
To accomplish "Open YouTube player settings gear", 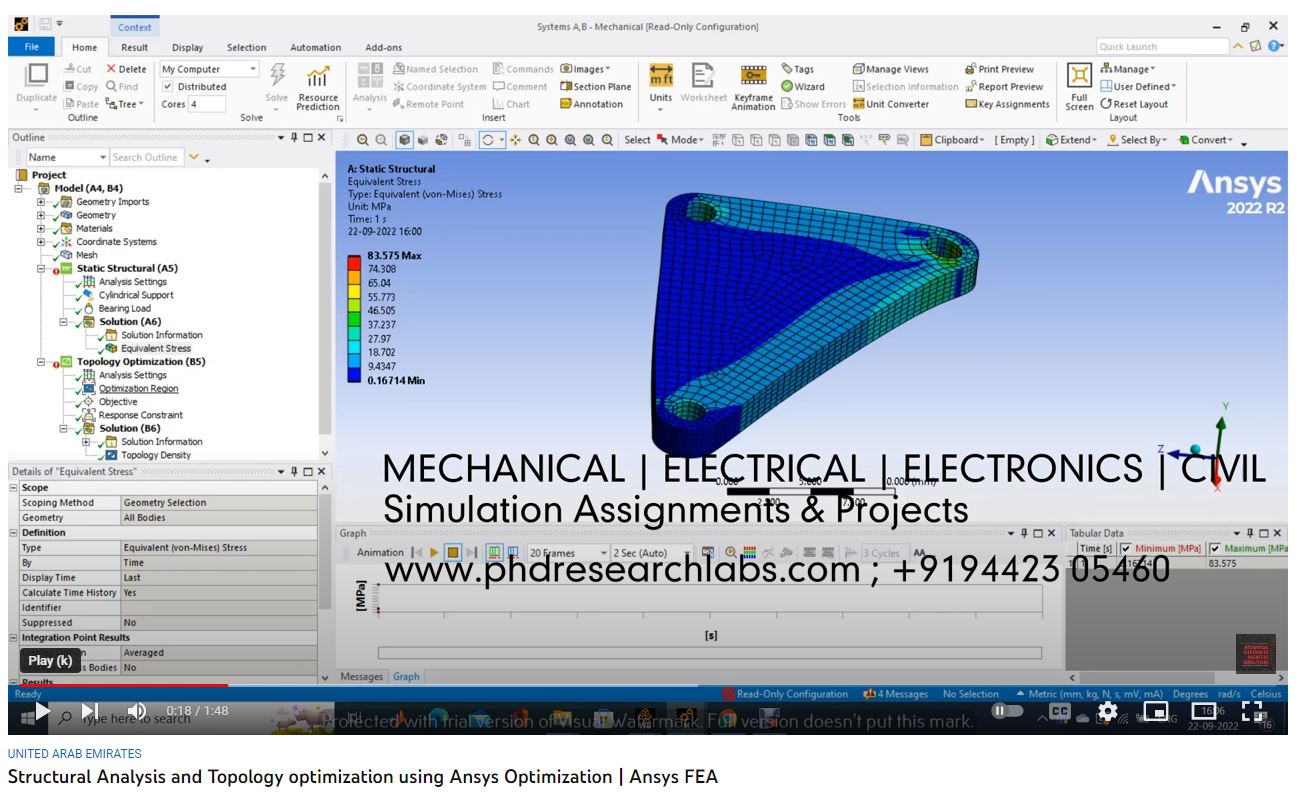I will pyautogui.click(x=1107, y=711).
